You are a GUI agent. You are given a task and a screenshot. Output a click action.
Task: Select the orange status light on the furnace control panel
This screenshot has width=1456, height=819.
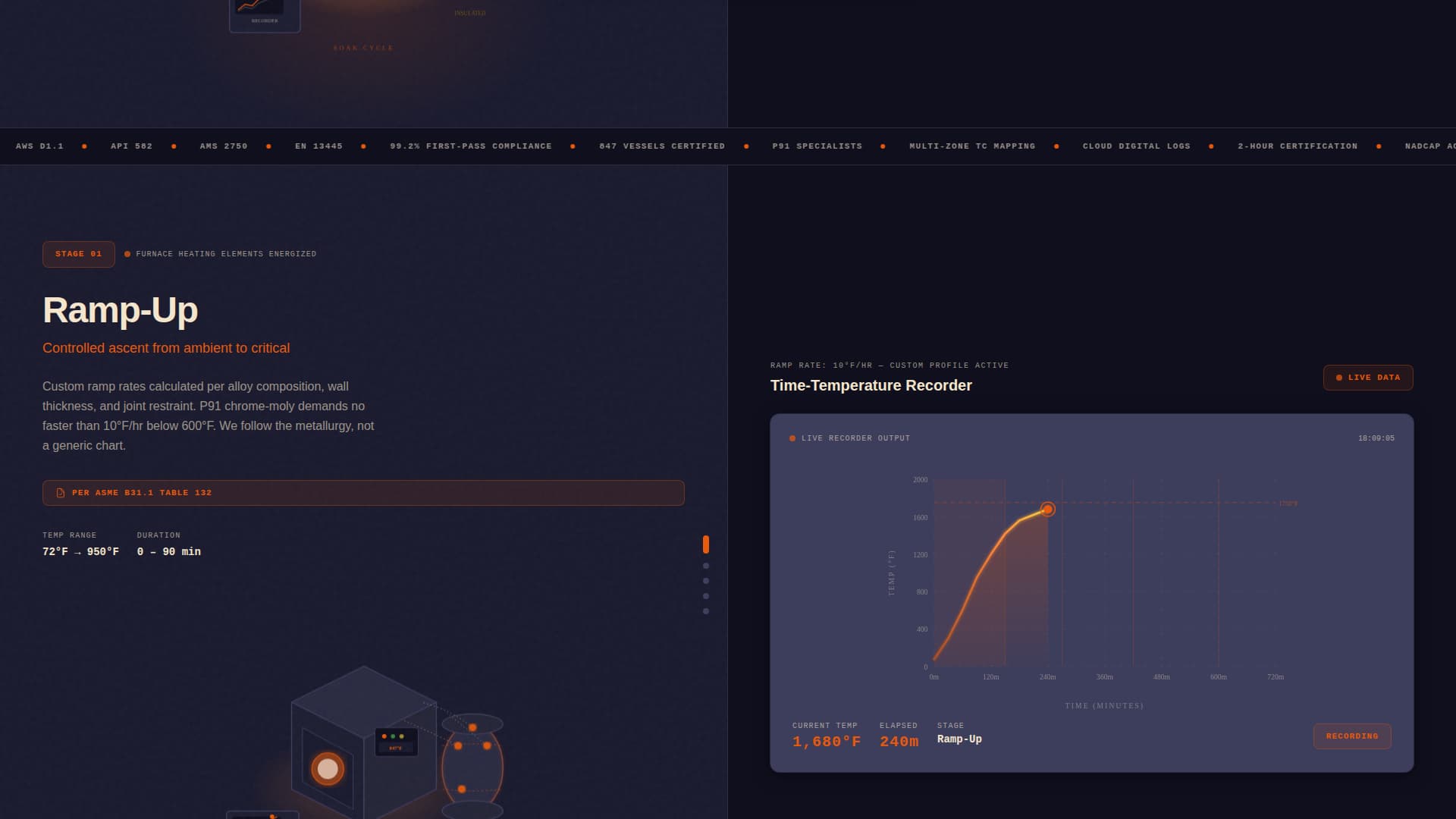click(x=384, y=736)
